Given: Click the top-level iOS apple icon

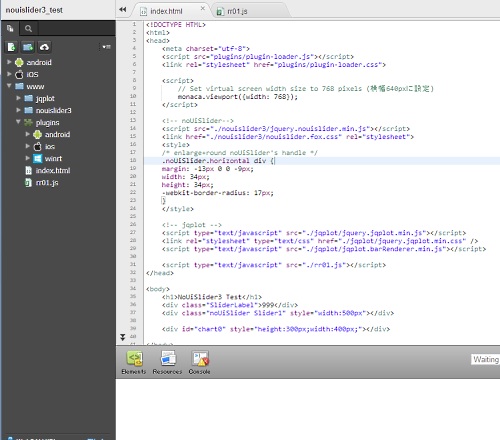Looking at the screenshot, I should click(19, 74).
